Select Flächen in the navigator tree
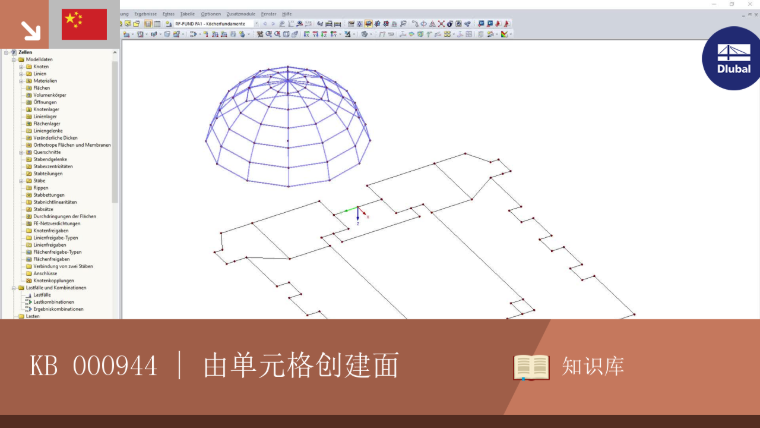The image size is (760, 428). (x=42, y=88)
